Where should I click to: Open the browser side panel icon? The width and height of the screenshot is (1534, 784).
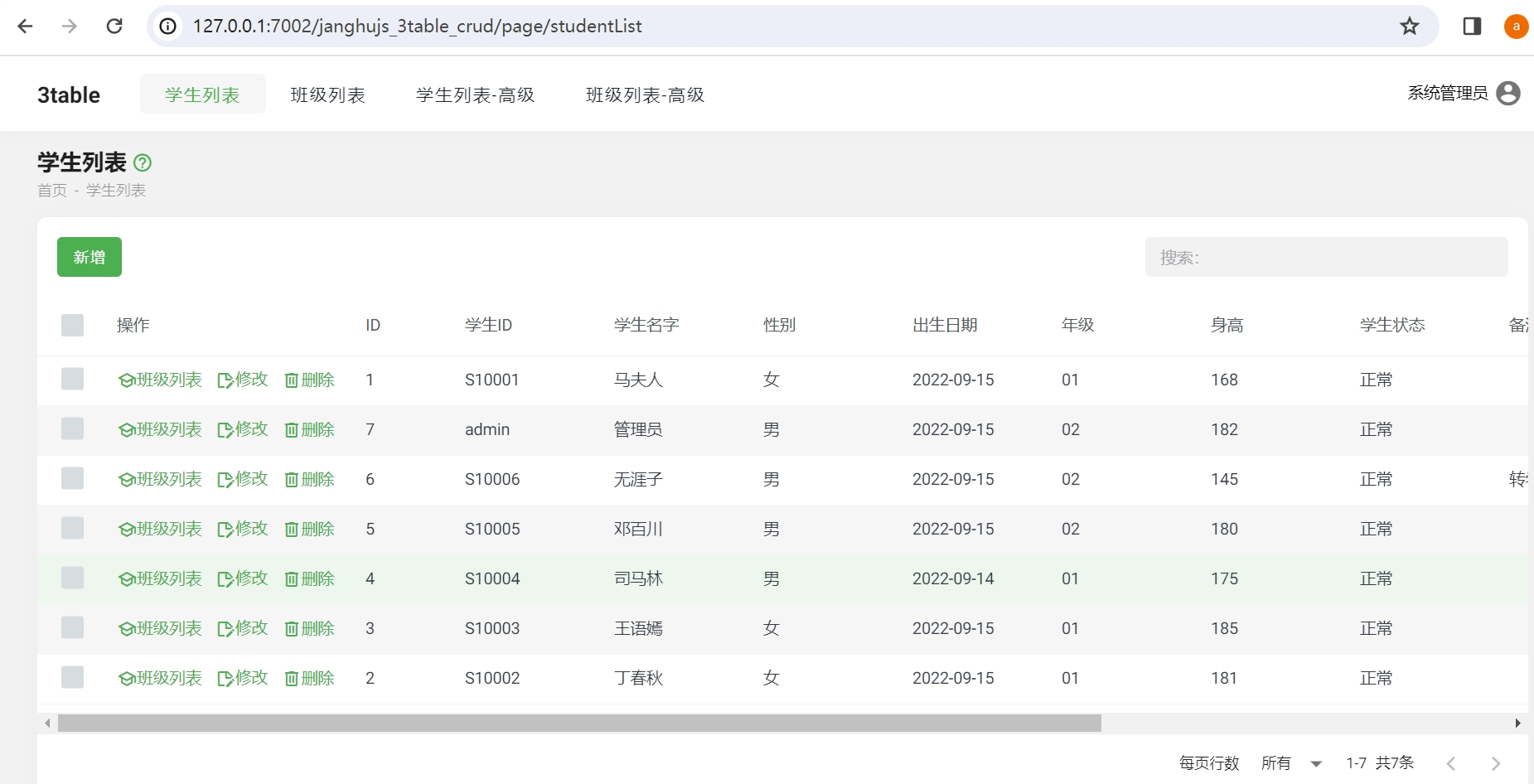(x=1472, y=27)
